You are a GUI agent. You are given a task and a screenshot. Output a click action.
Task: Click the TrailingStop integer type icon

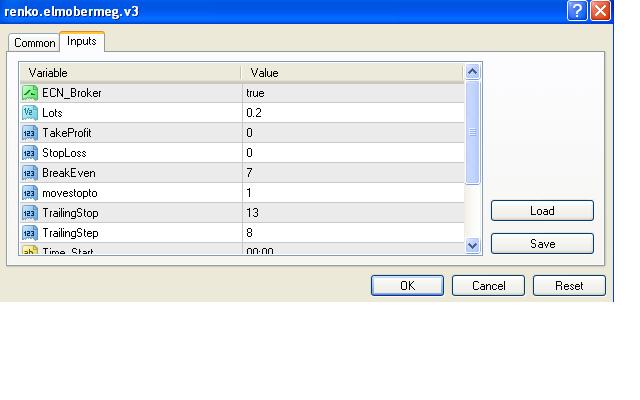[x=30, y=213]
